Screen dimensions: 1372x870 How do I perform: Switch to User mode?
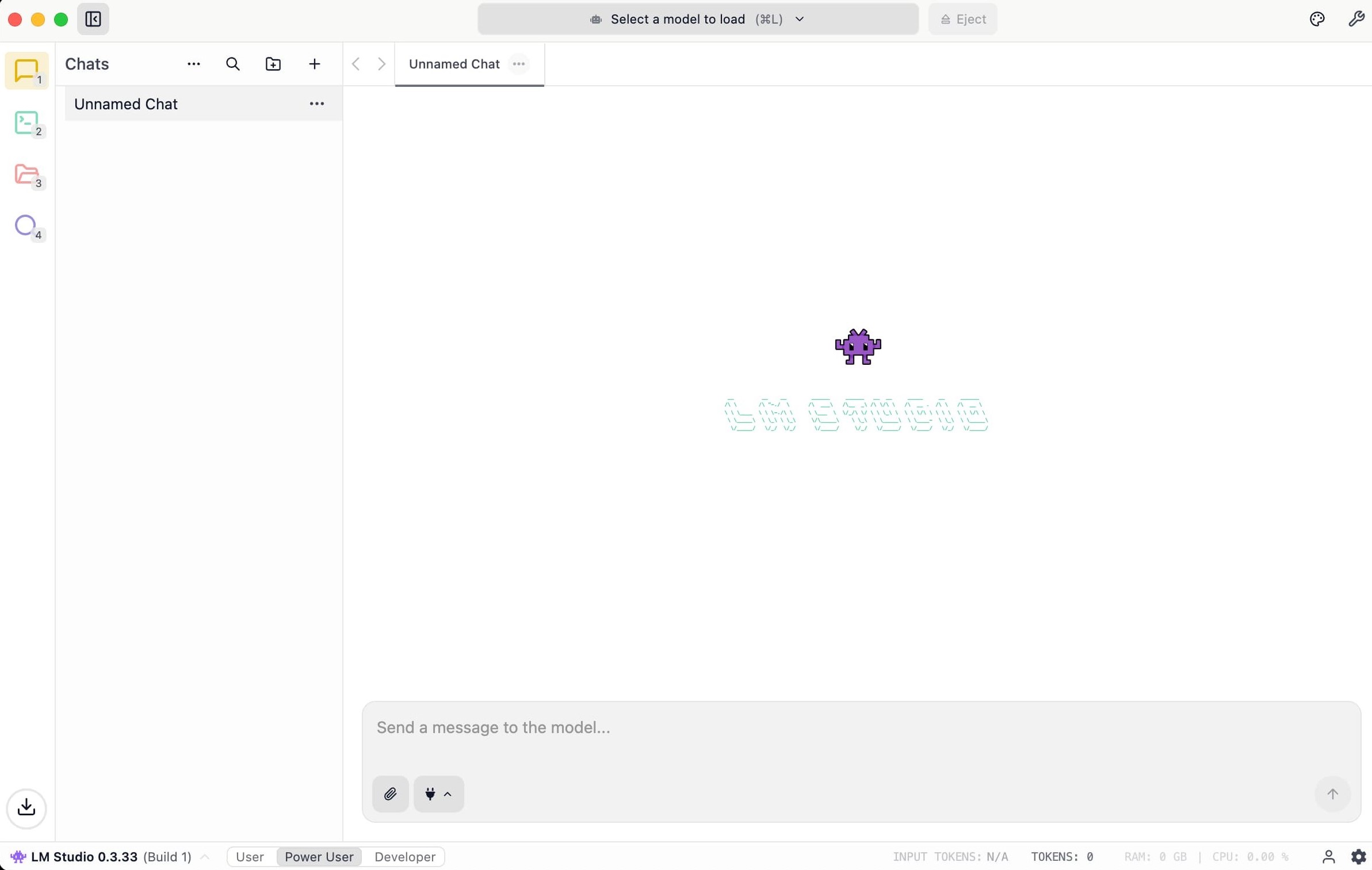click(x=250, y=857)
